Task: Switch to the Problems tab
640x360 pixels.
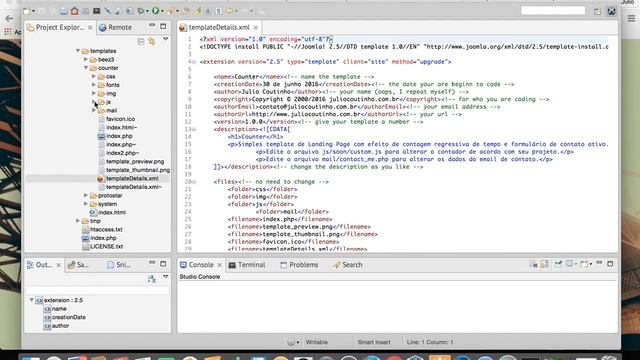Action: [299, 265]
